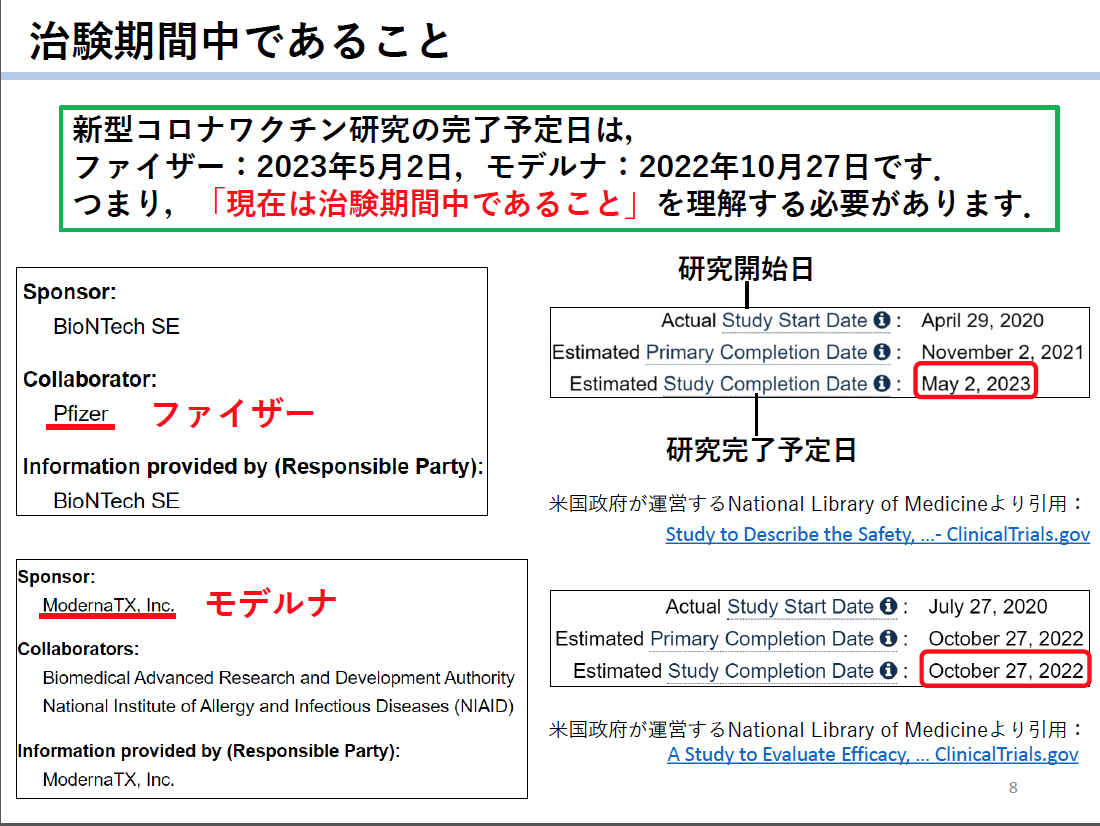Click the line 新型コロナワクチン研究の完了予定日は,
Screen dimensions: 1100x826
click(x=353, y=130)
